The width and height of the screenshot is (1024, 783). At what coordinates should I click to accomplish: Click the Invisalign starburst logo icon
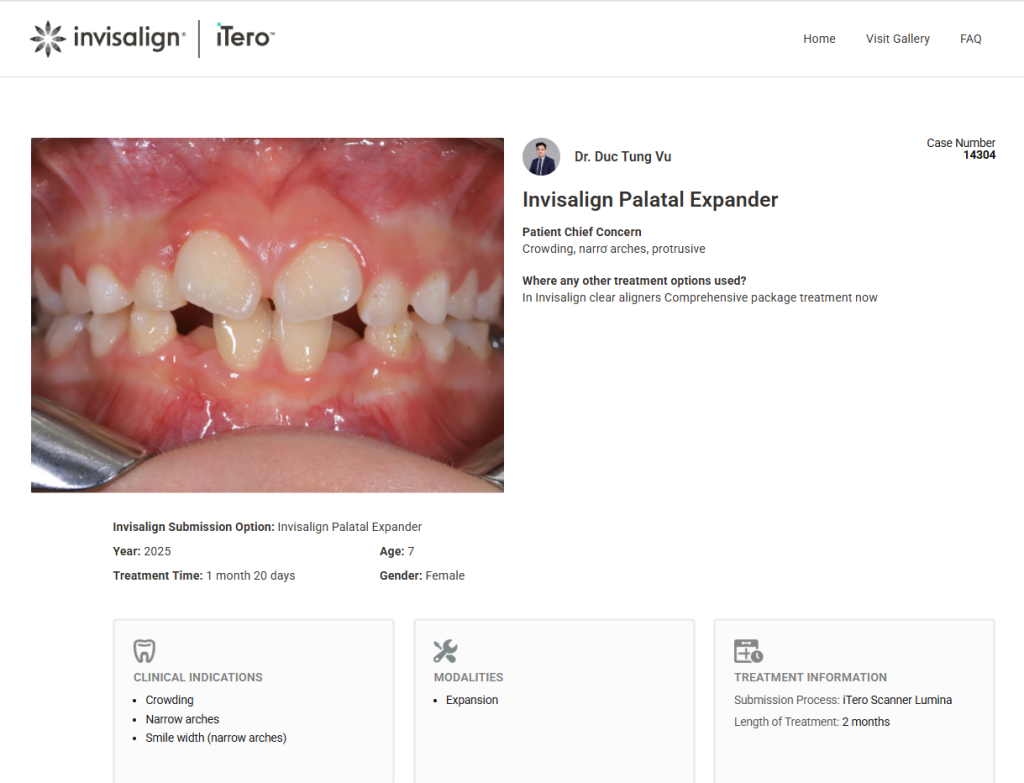coord(48,38)
